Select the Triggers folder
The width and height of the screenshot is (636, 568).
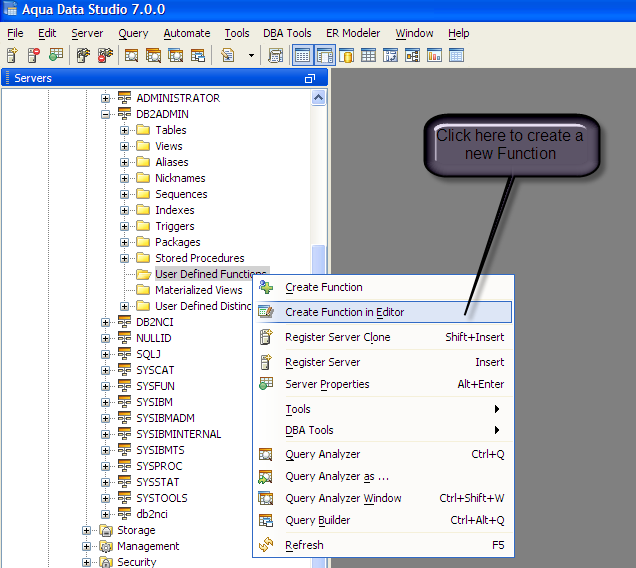point(175,226)
